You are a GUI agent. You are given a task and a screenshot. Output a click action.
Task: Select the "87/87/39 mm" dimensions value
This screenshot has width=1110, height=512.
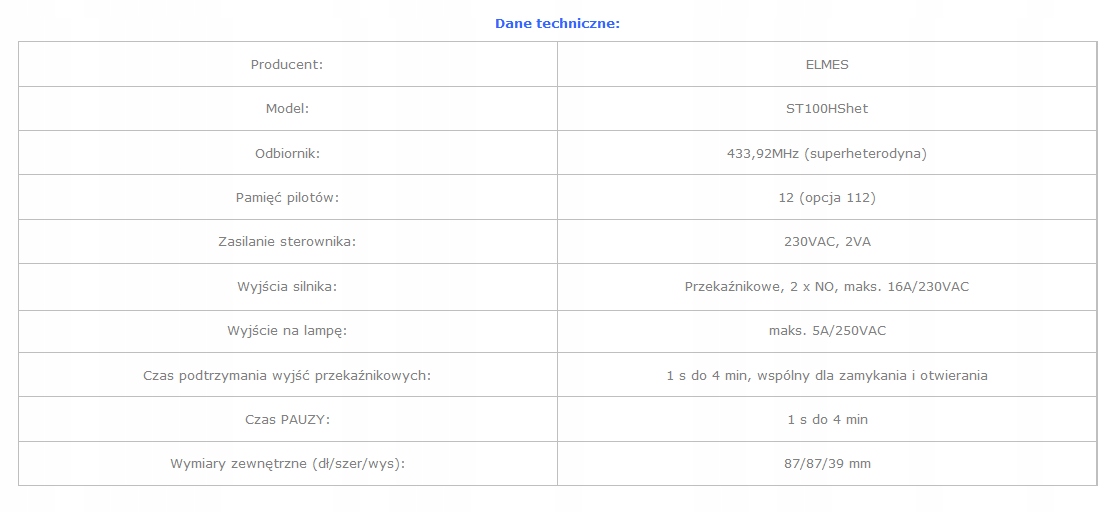(826, 464)
